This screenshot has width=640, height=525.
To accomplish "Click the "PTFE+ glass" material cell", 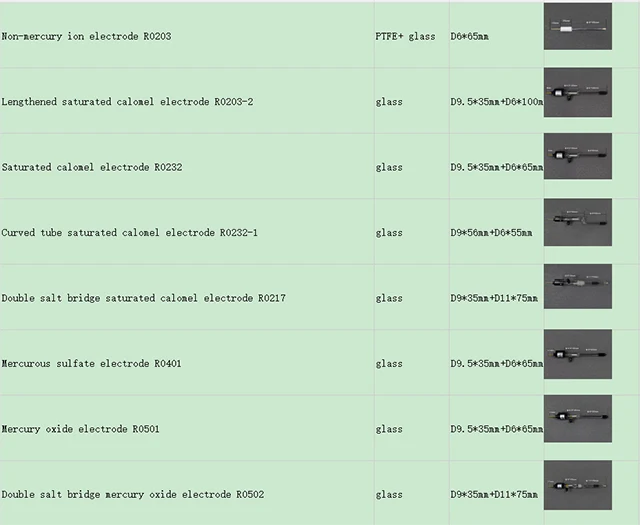I will (405, 37).
